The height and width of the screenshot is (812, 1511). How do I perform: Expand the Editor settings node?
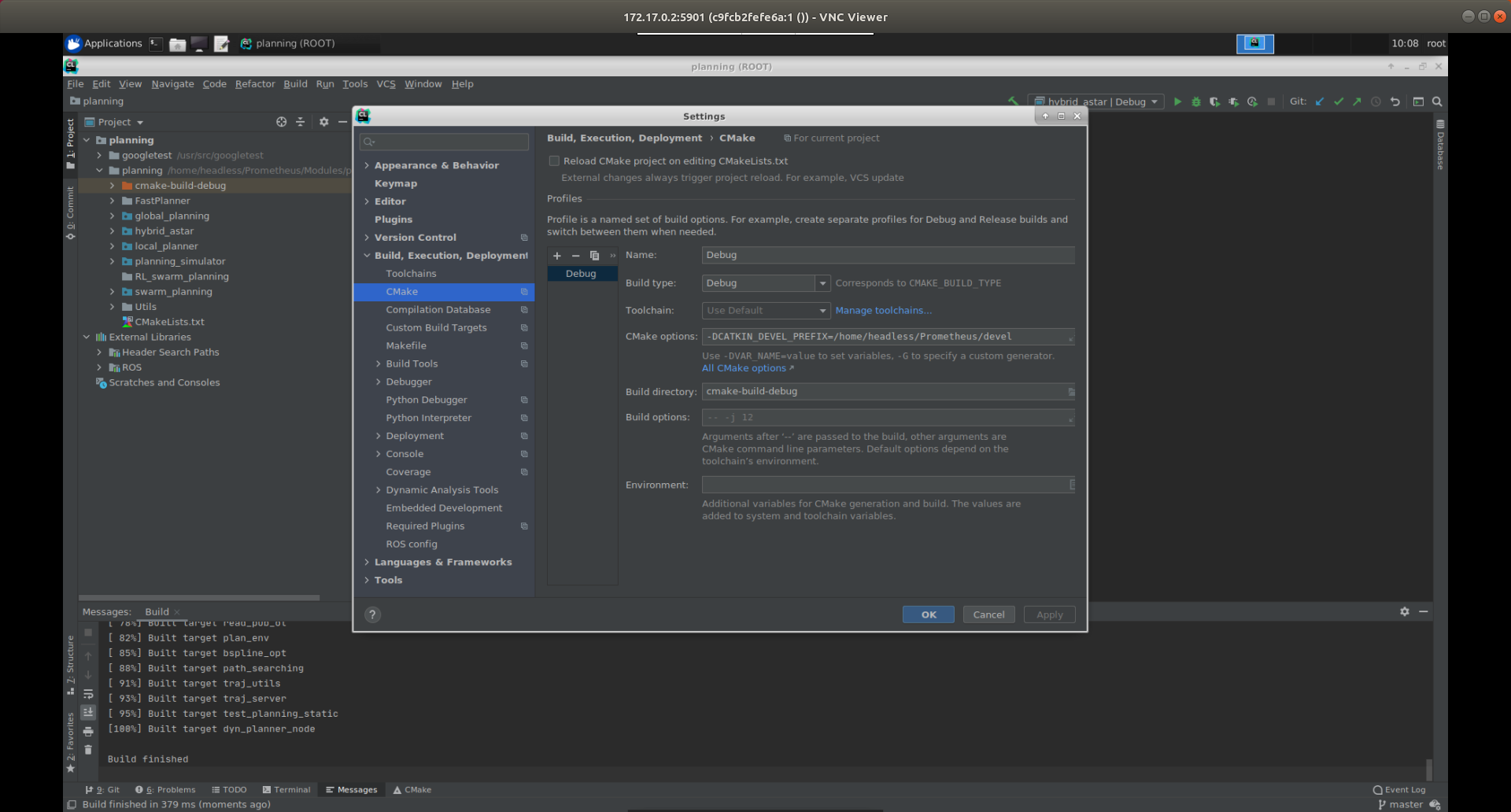[367, 201]
